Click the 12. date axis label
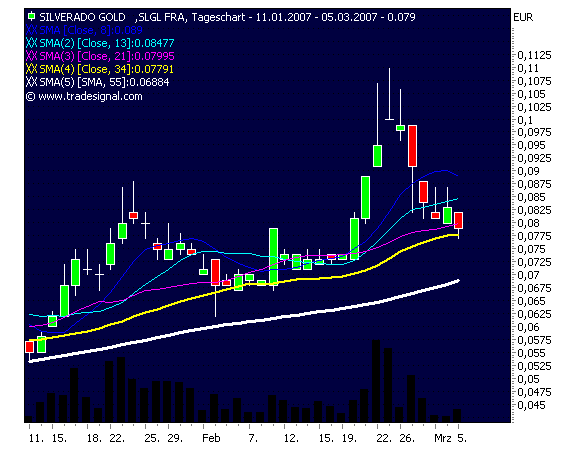Screen dimensions: 569x455 click(x=291, y=438)
